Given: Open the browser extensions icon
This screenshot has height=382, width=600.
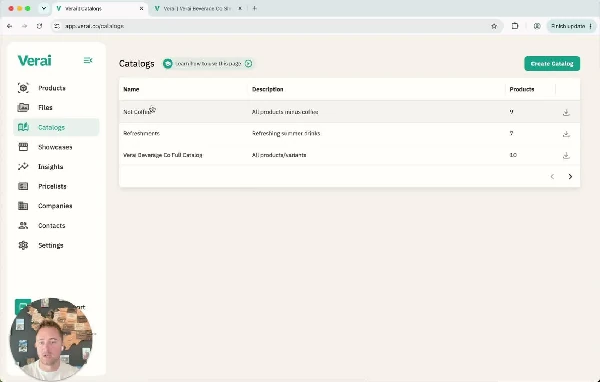Looking at the screenshot, I should click(515, 26).
